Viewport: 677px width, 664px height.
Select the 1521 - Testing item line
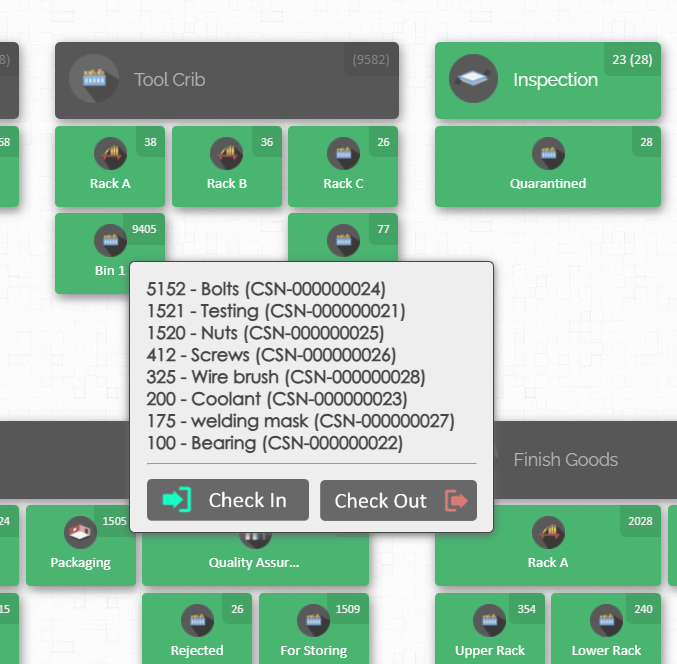(x=276, y=311)
